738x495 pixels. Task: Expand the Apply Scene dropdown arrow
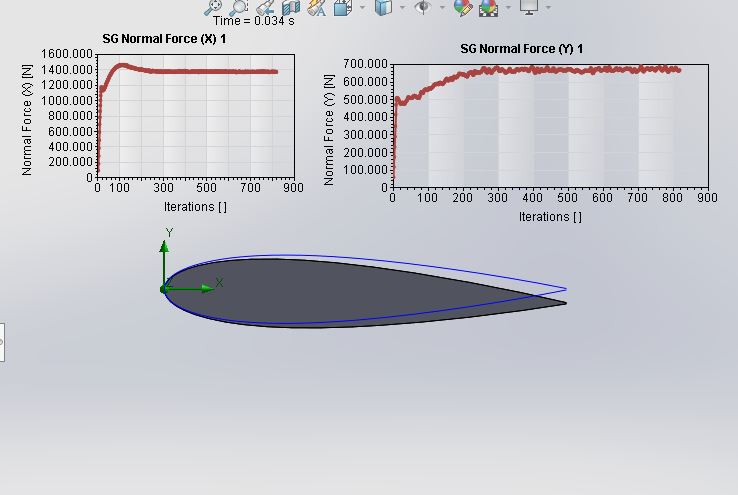pyautogui.click(x=508, y=7)
